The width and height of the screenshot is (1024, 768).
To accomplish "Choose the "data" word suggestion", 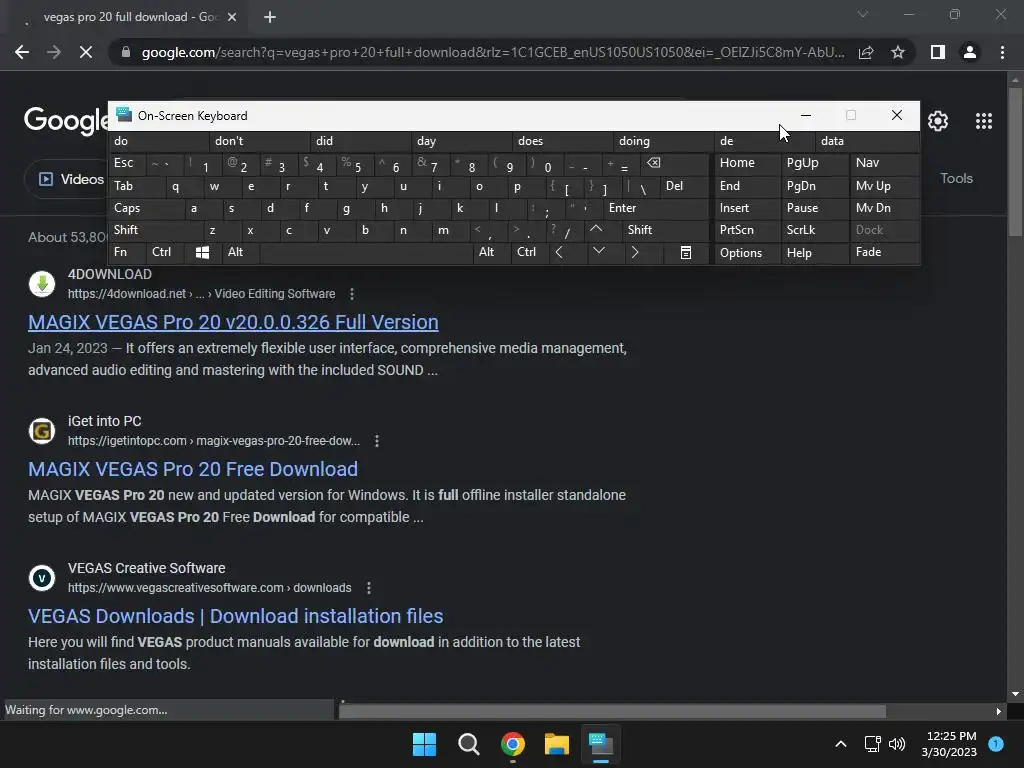I will click(867, 141).
